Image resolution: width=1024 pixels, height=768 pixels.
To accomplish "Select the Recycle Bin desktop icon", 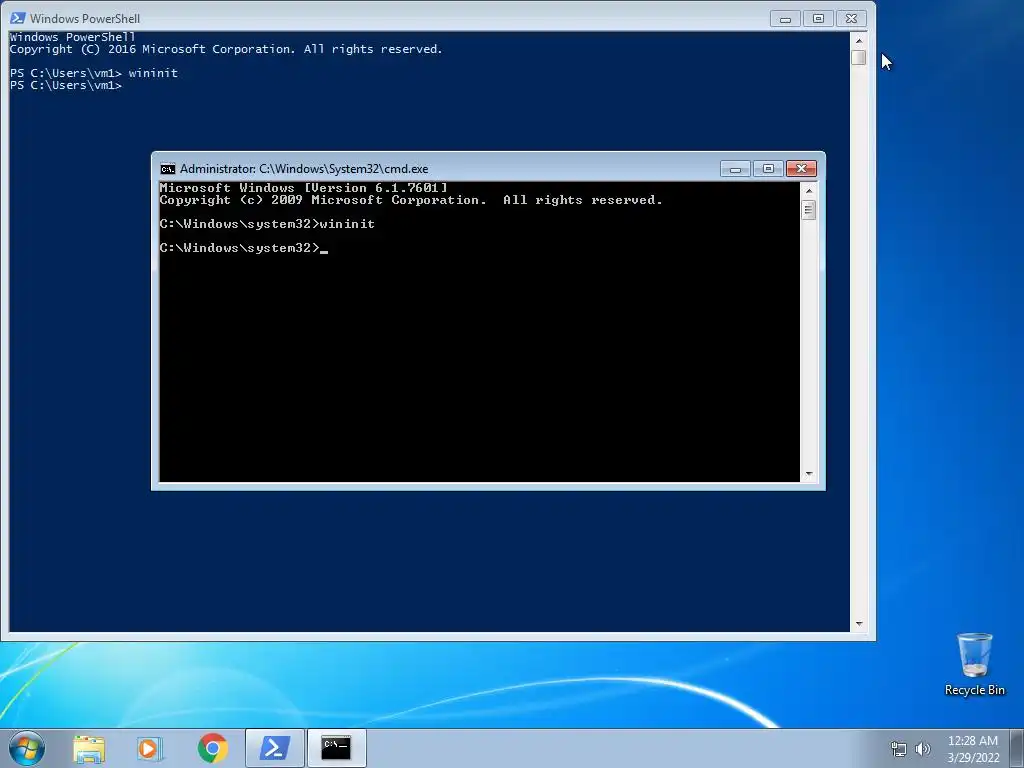I will coord(974,664).
